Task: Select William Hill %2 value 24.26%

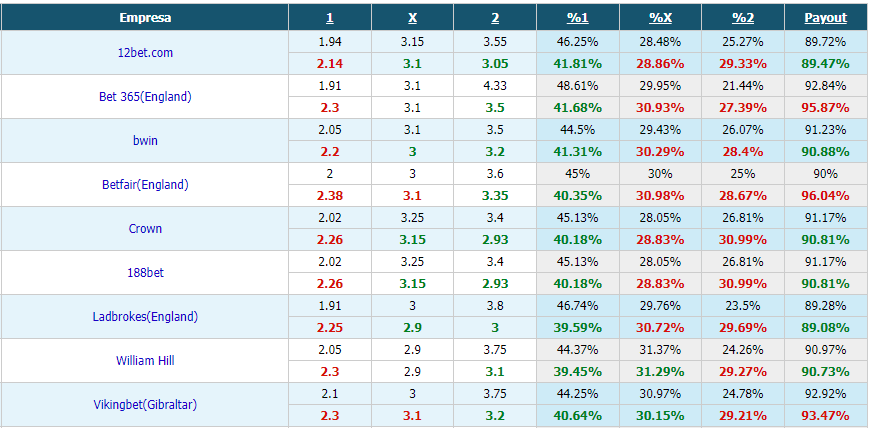Action: click(743, 350)
